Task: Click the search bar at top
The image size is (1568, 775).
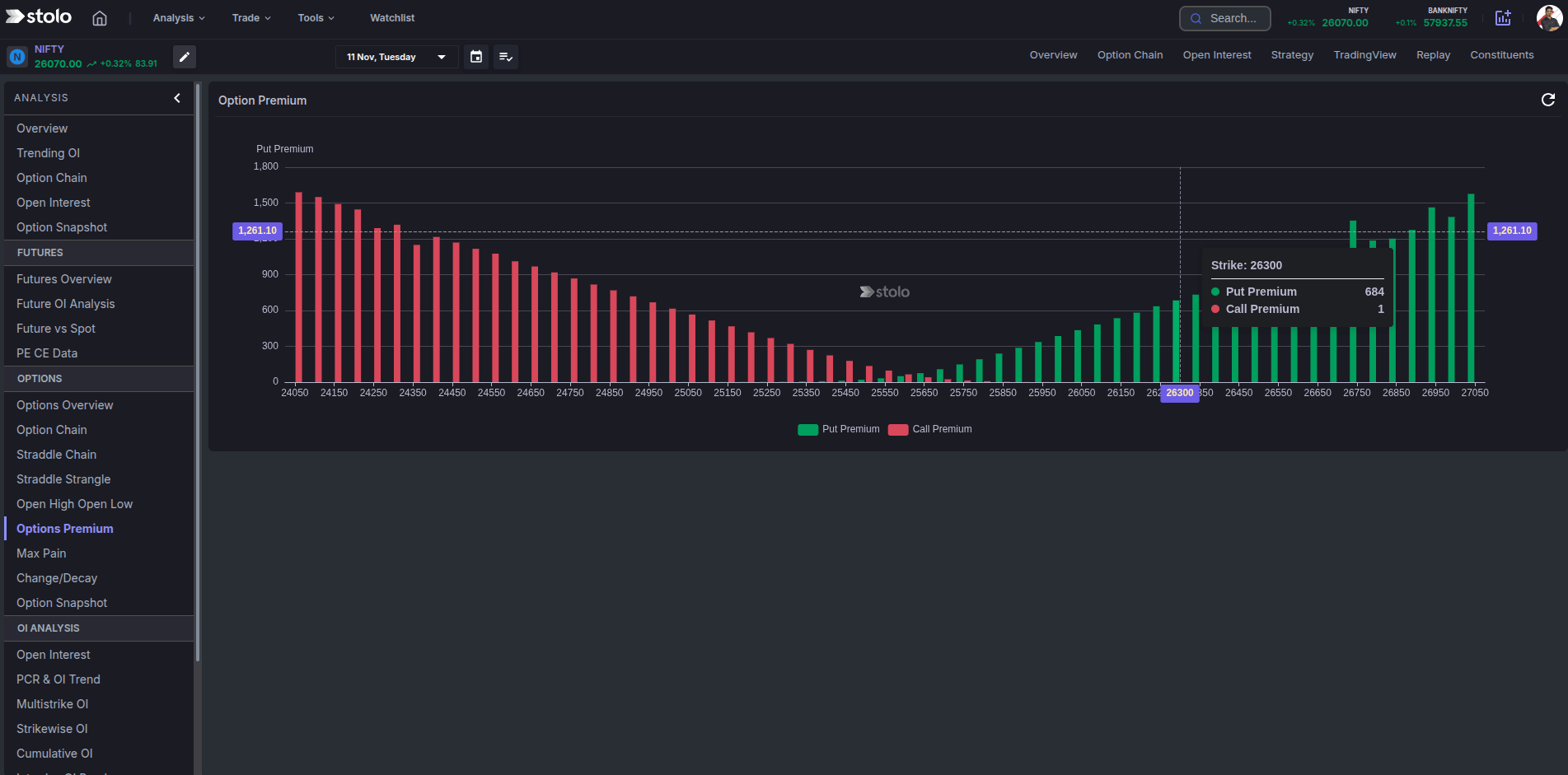Action: (x=1224, y=17)
